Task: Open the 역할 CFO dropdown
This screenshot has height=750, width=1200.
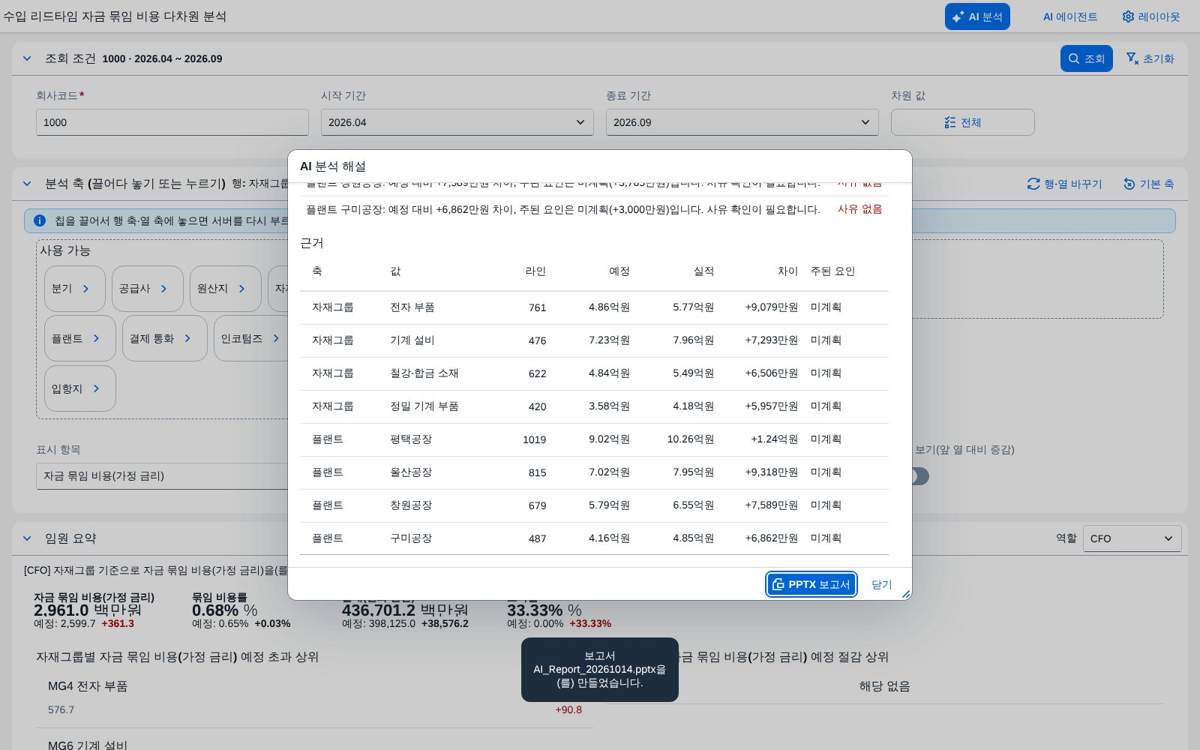Action: click(1132, 538)
